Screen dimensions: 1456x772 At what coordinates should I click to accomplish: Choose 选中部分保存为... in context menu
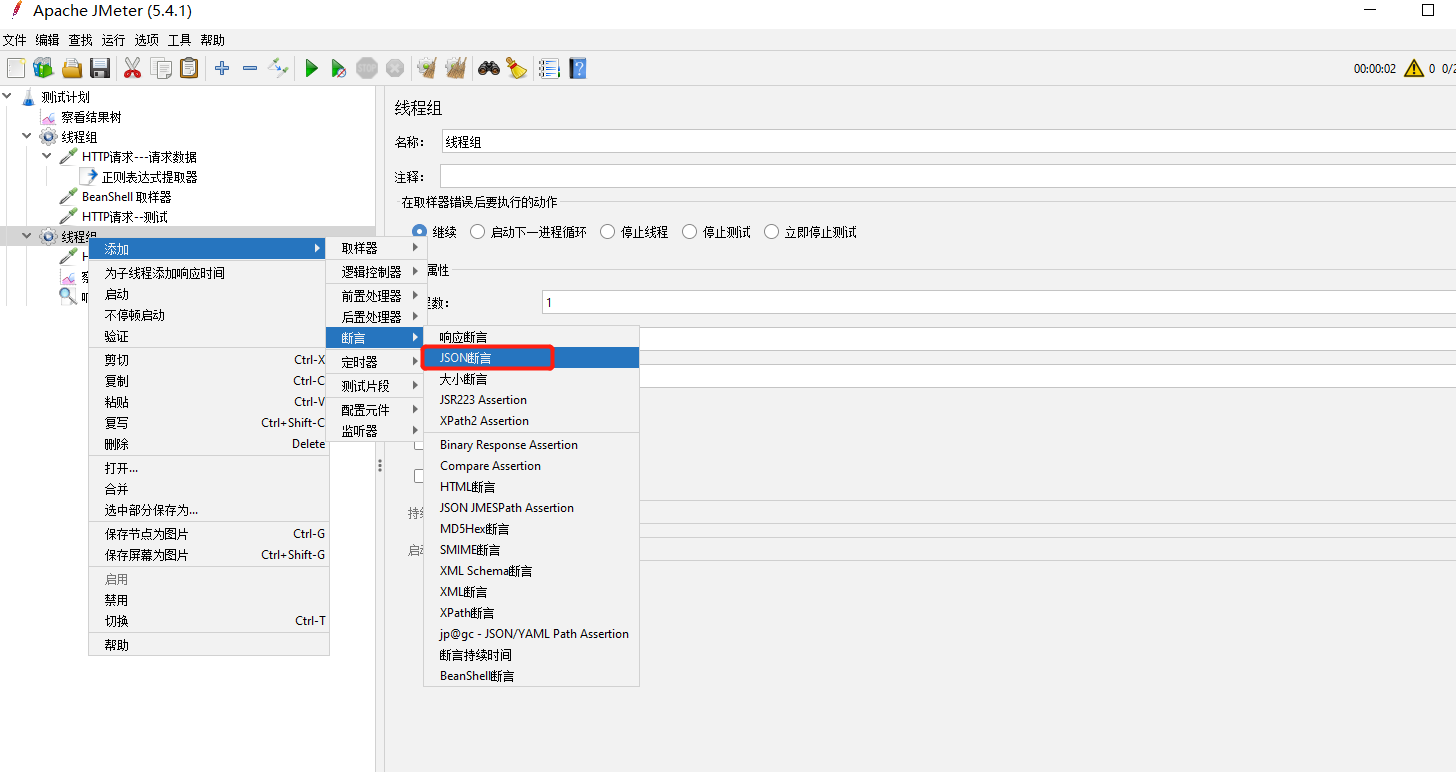(x=209, y=510)
